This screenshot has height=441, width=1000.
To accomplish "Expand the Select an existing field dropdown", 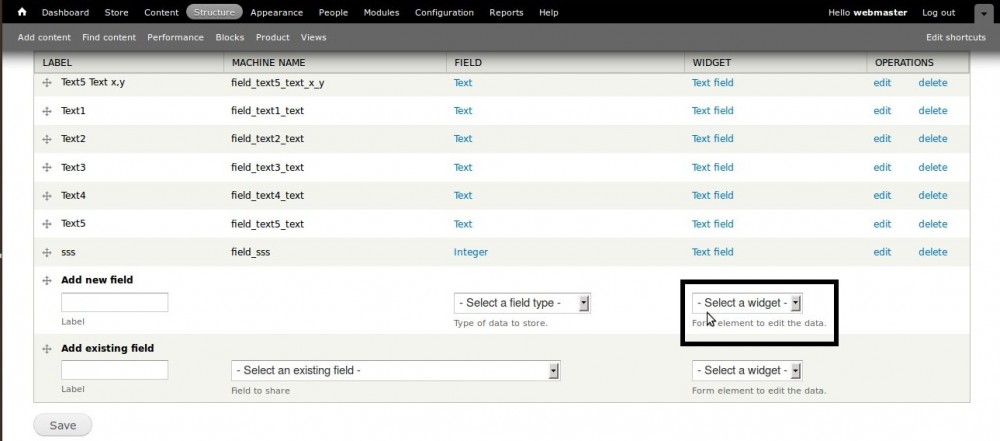I will [x=395, y=371].
